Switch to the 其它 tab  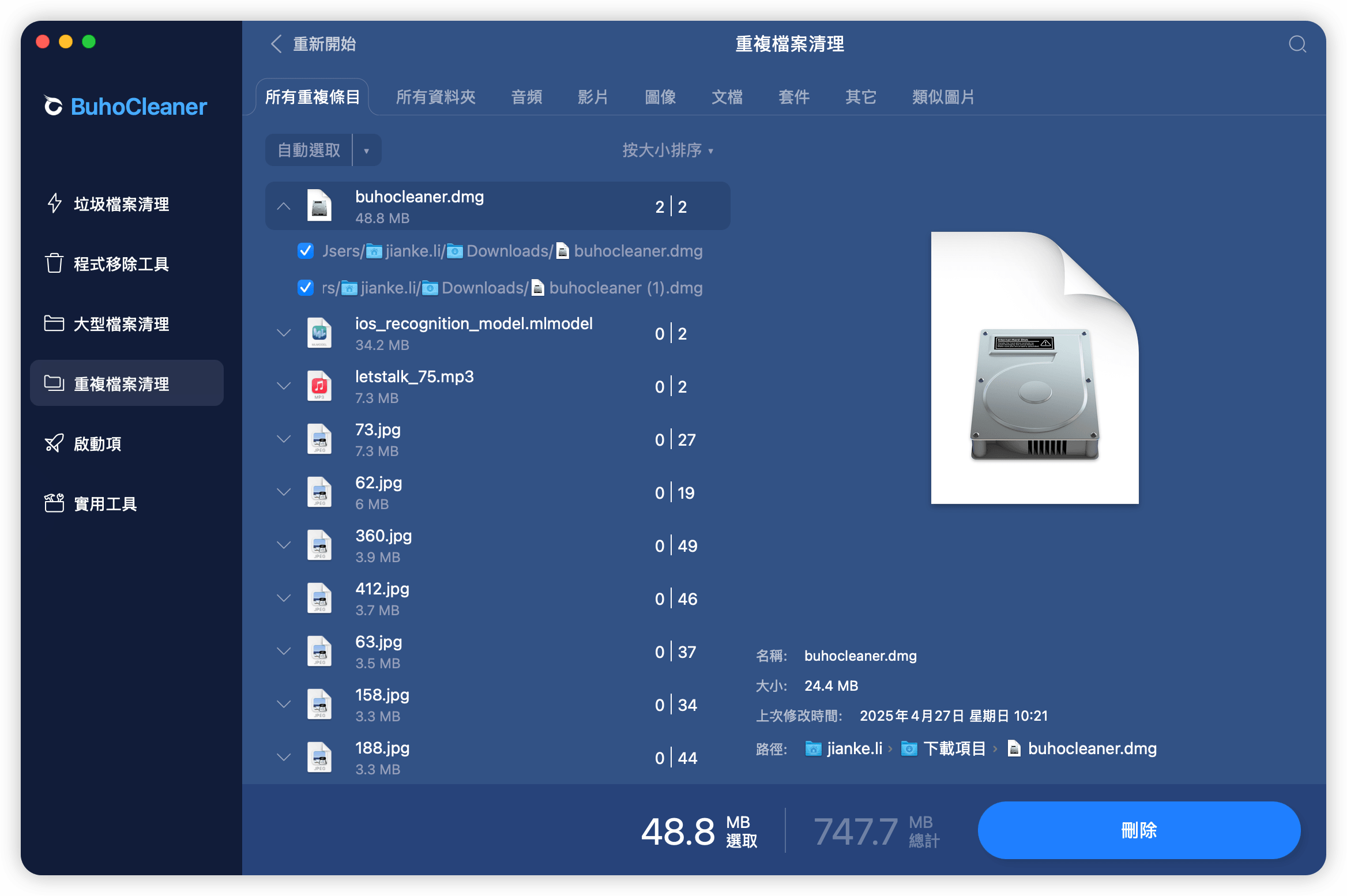pyautogui.click(x=861, y=97)
